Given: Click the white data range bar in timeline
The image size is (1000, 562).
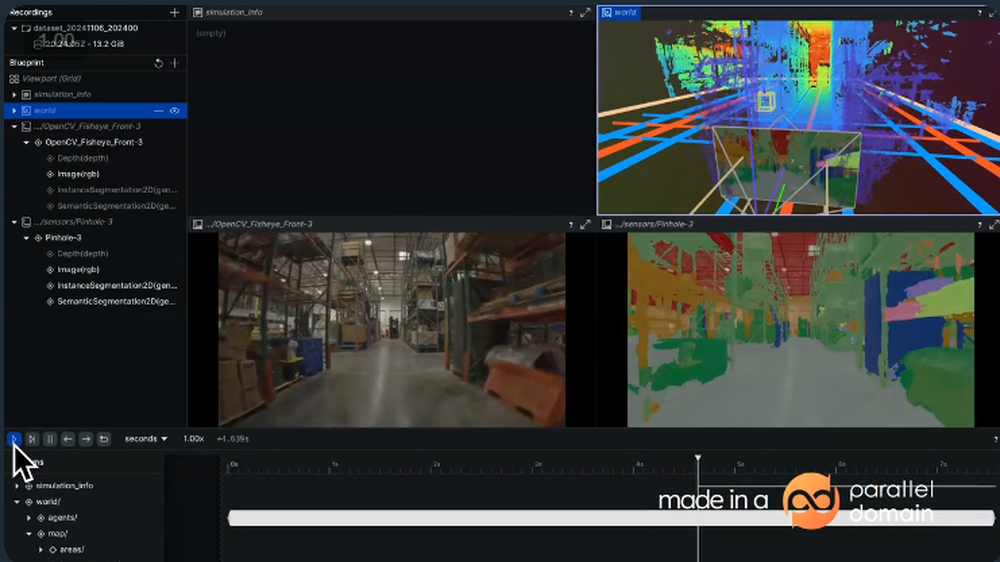Looking at the screenshot, I should click(611, 518).
